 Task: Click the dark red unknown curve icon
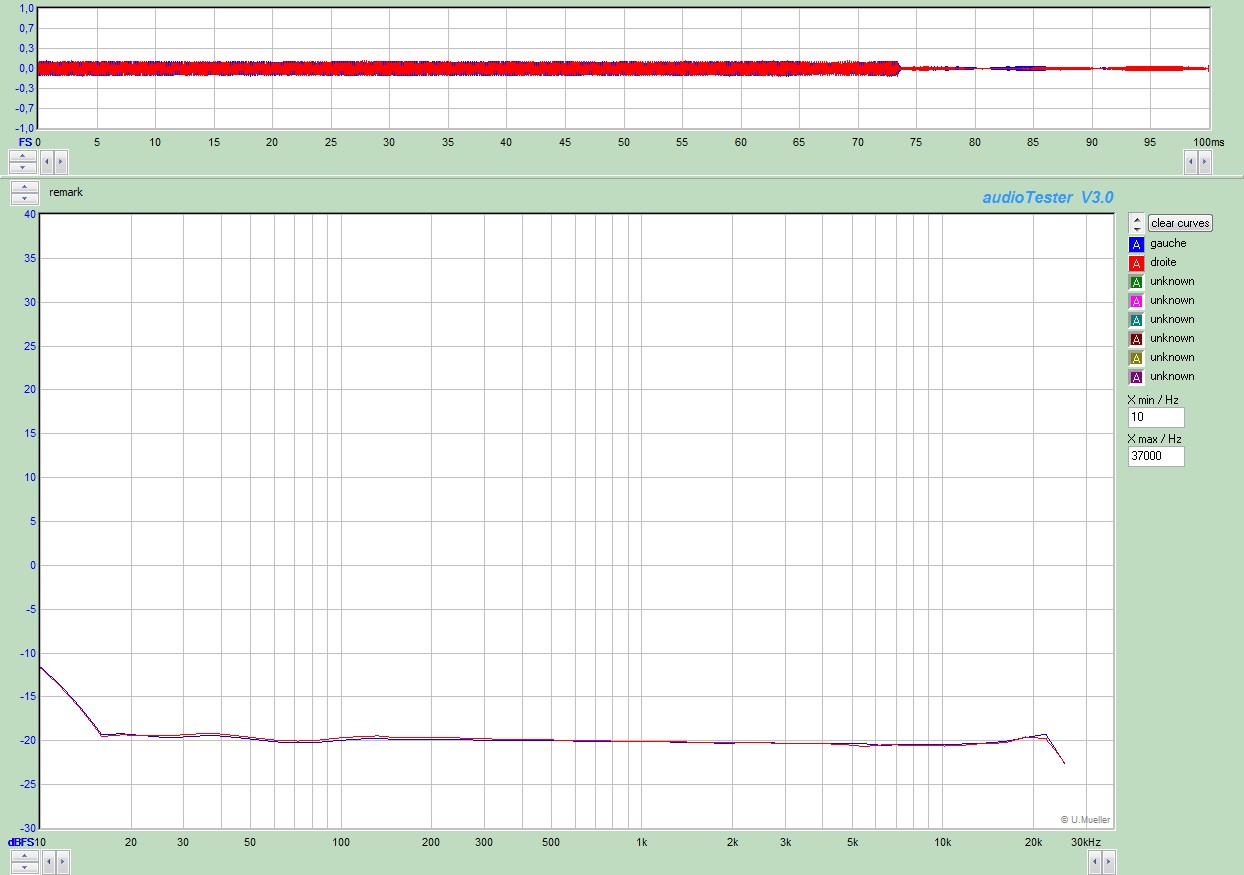(1136, 339)
